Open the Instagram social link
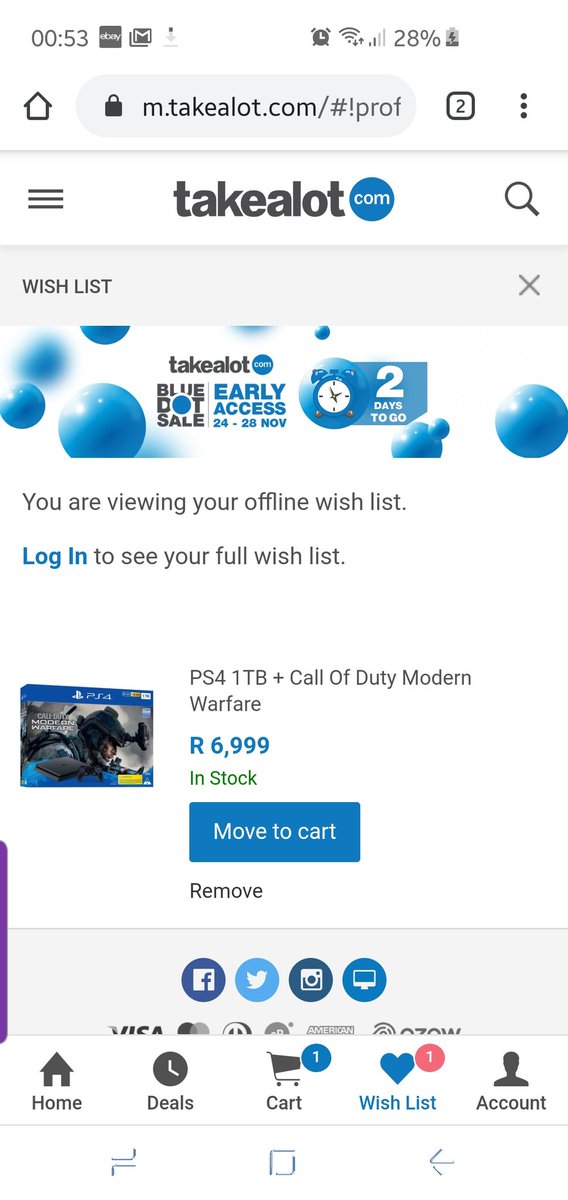 point(311,980)
